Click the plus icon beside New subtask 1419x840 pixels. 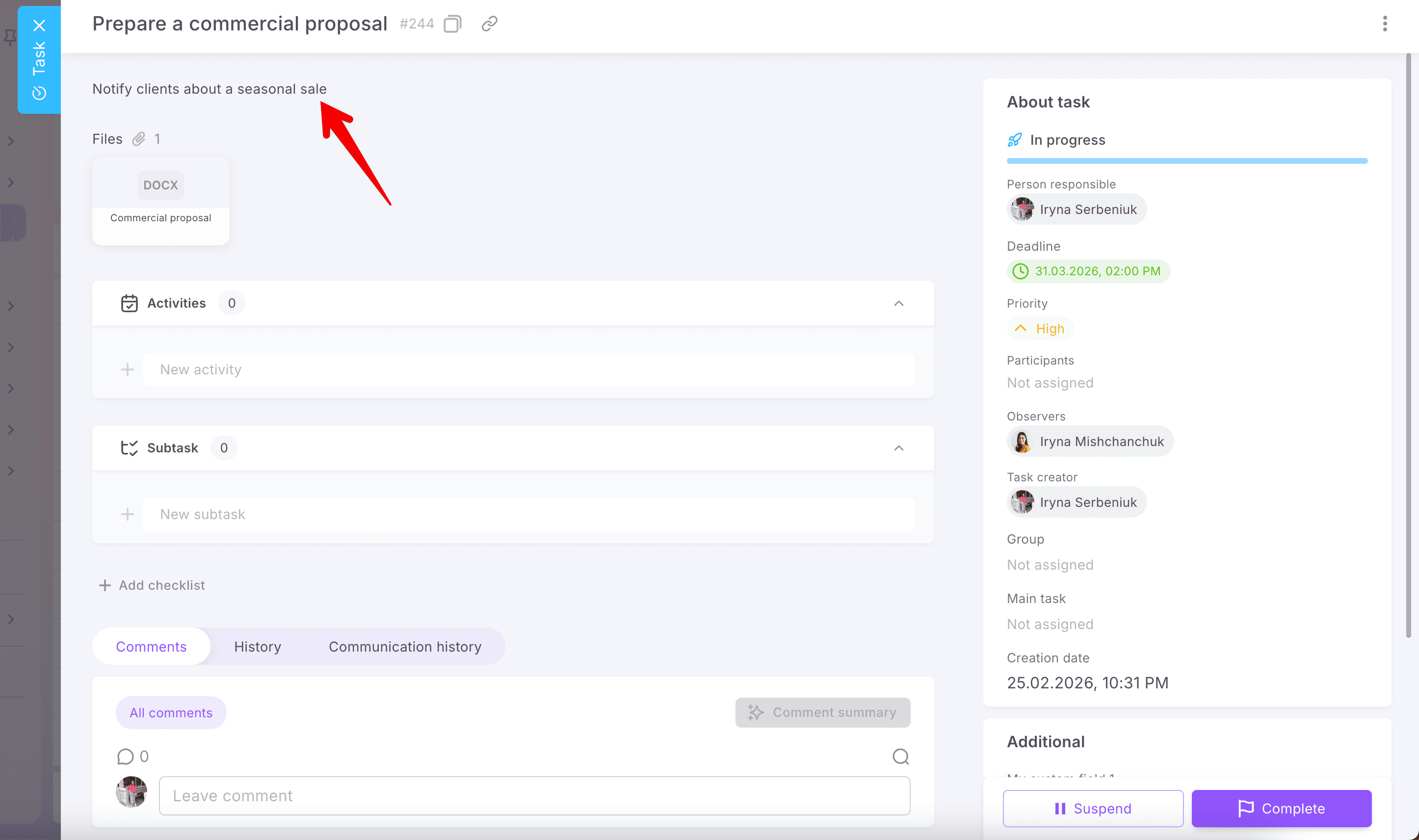coord(128,514)
